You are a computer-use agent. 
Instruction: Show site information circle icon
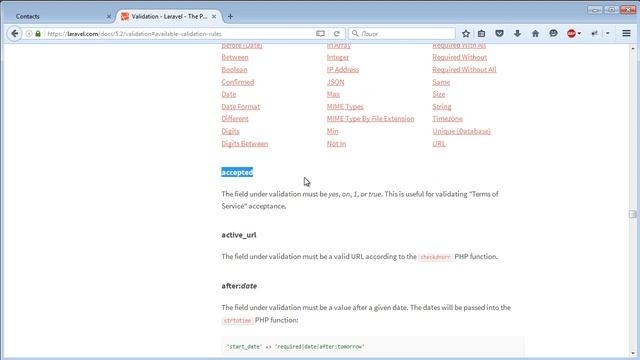[29, 33]
